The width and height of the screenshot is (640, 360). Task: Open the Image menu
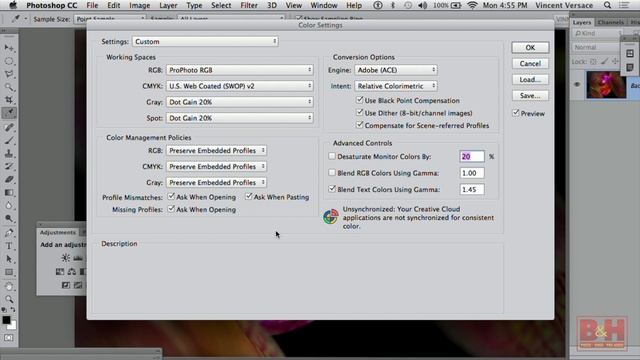coord(140,5)
